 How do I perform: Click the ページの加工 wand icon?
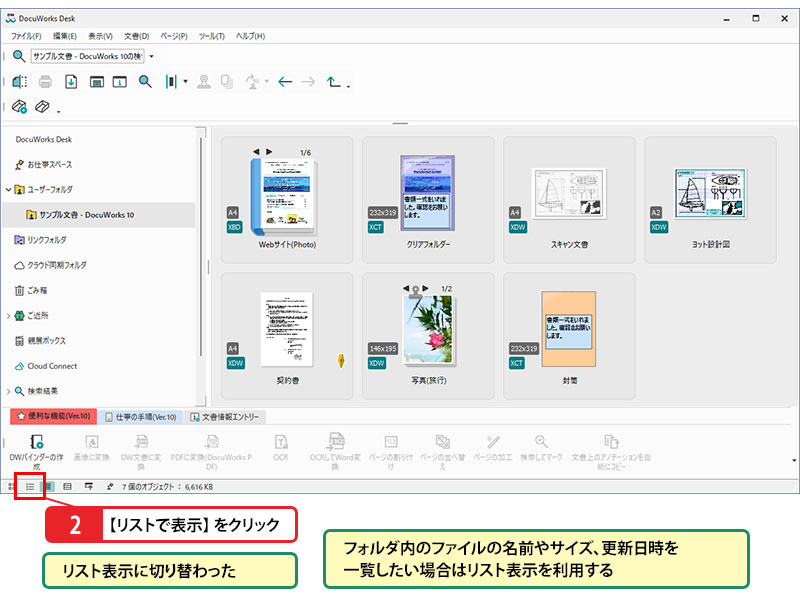pos(493,447)
